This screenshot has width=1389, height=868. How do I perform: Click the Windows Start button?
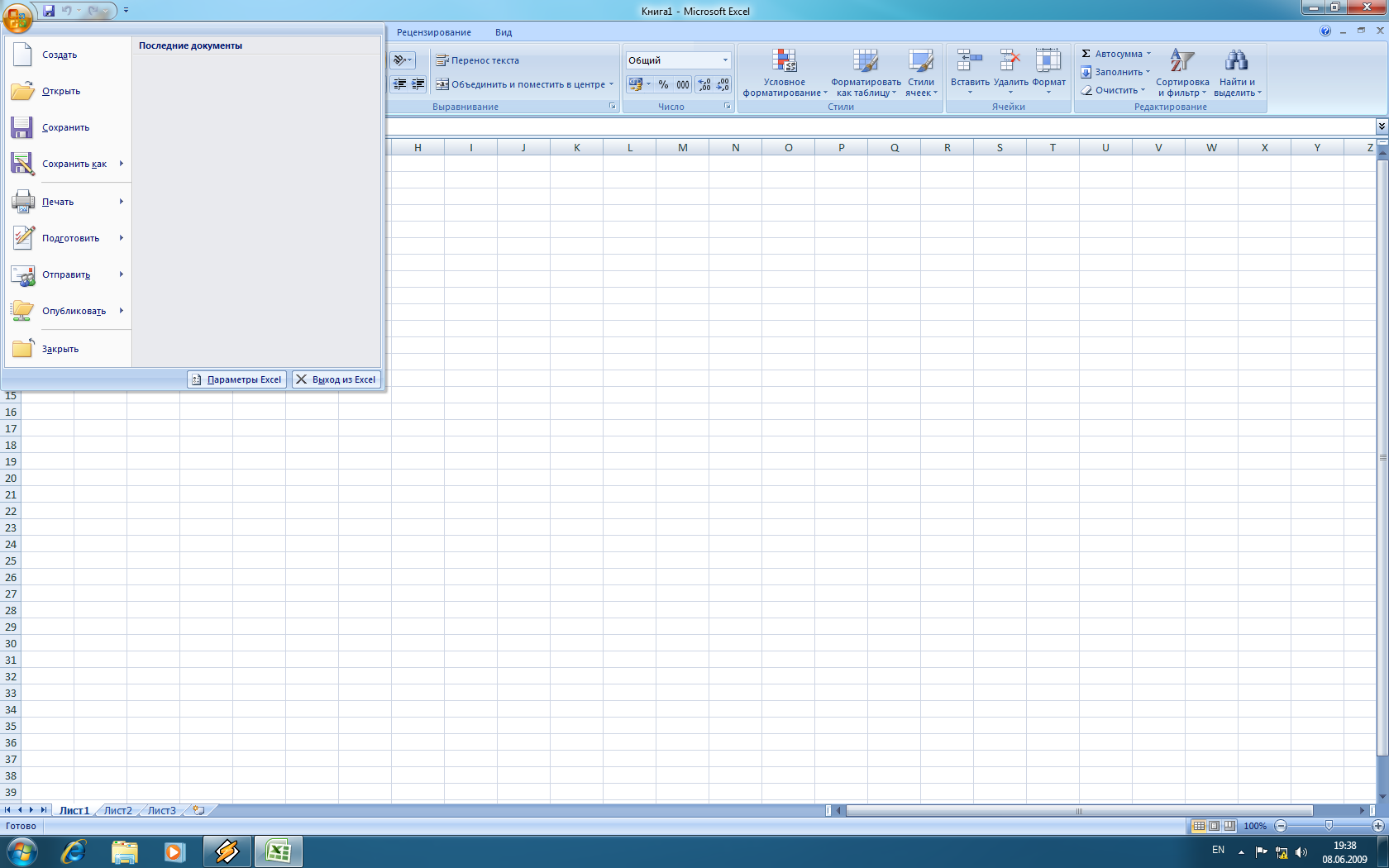(21, 851)
